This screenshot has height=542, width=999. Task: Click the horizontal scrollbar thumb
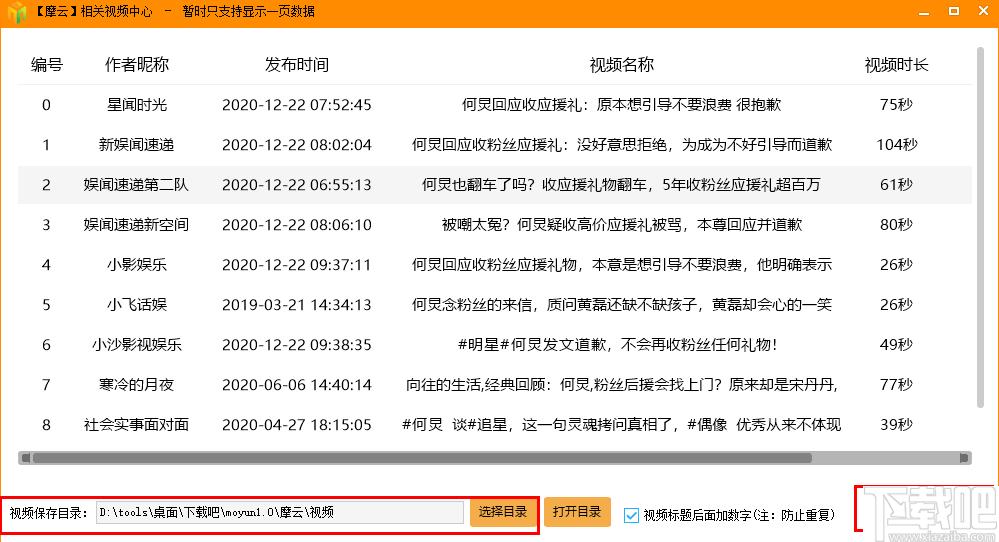pyautogui.click(x=422, y=458)
